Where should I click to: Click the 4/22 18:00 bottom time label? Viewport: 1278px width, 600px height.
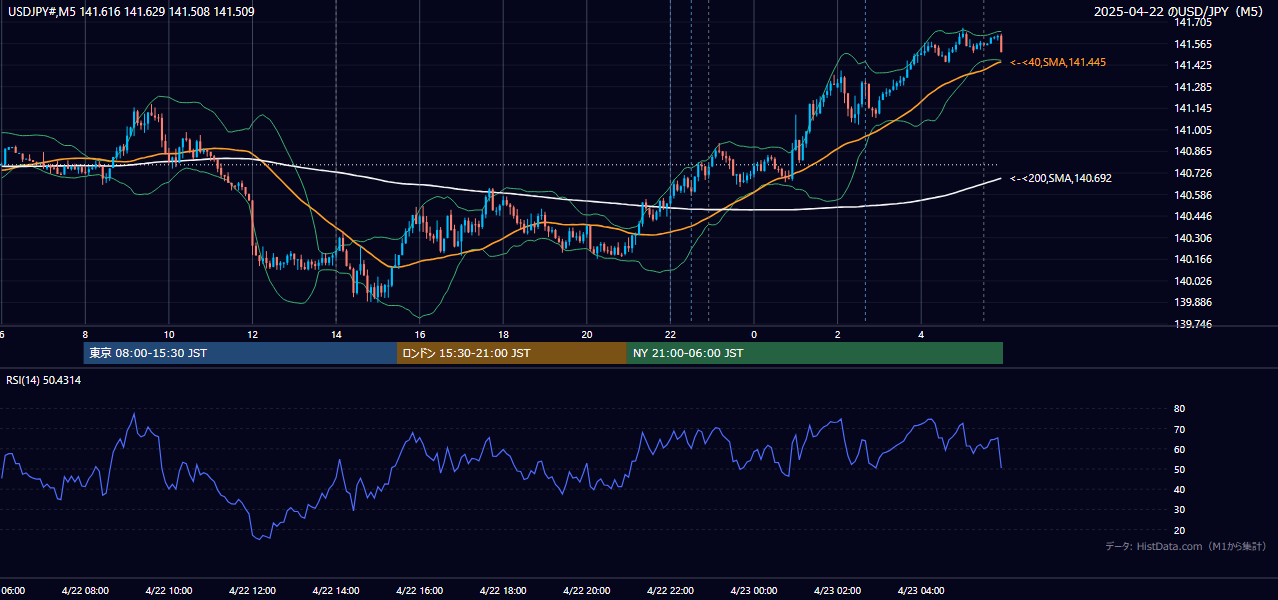(503, 591)
